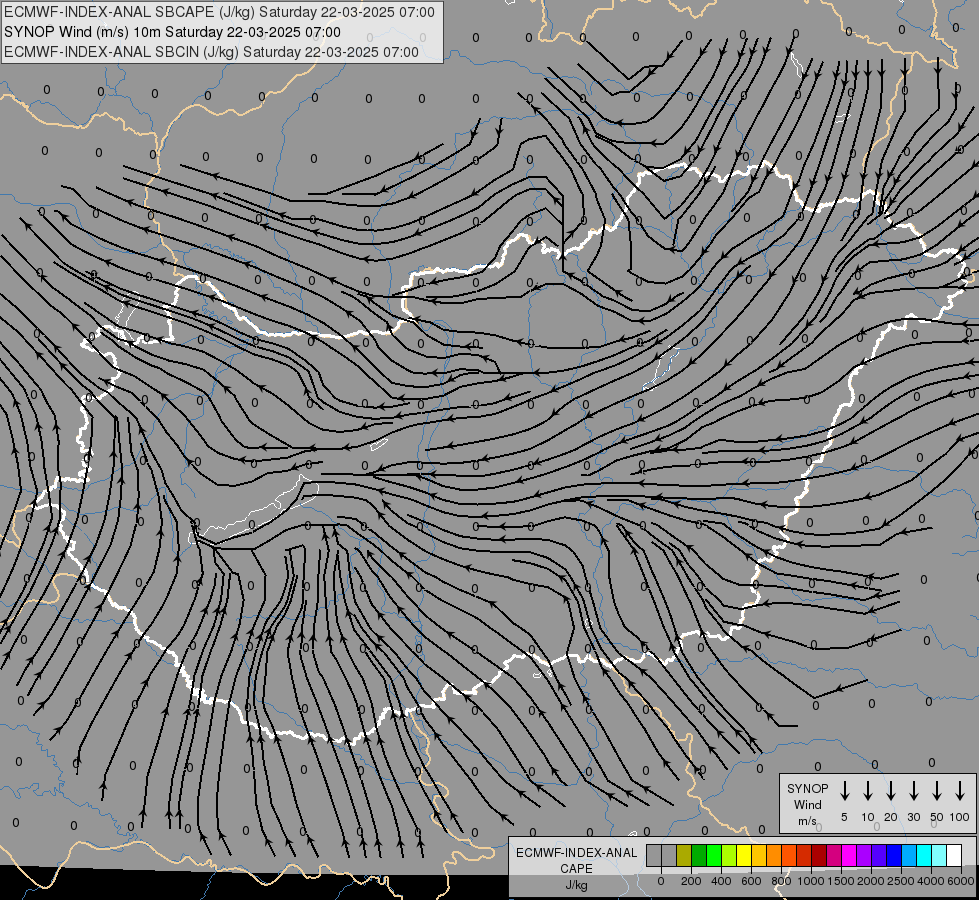Click the 'CAPE' label in colorbar legend

pos(576,869)
